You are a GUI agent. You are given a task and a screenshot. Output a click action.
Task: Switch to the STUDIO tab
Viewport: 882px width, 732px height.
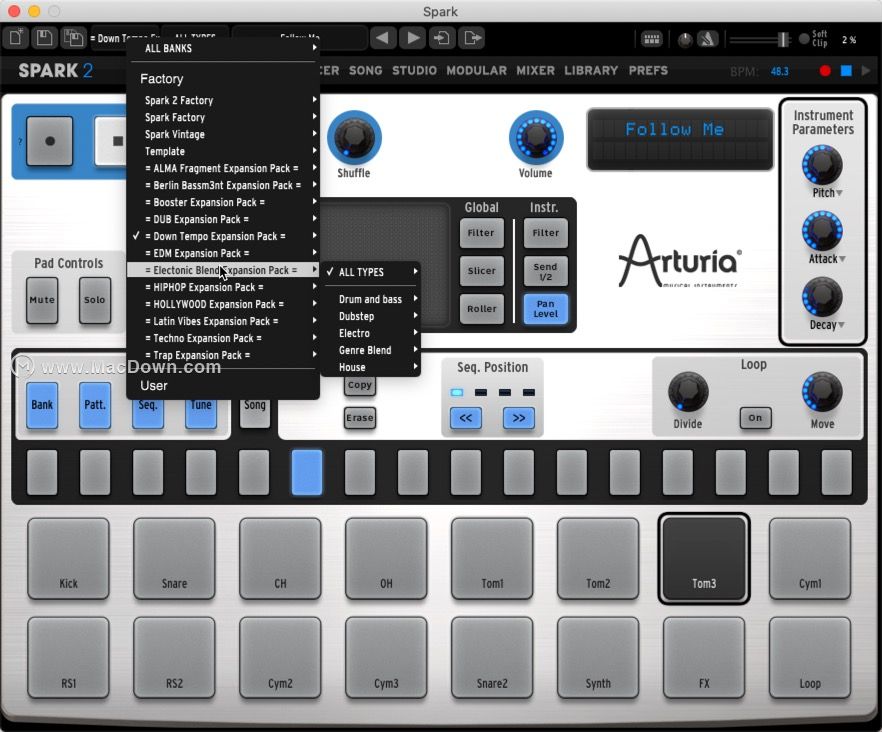[x=414, y=71]
